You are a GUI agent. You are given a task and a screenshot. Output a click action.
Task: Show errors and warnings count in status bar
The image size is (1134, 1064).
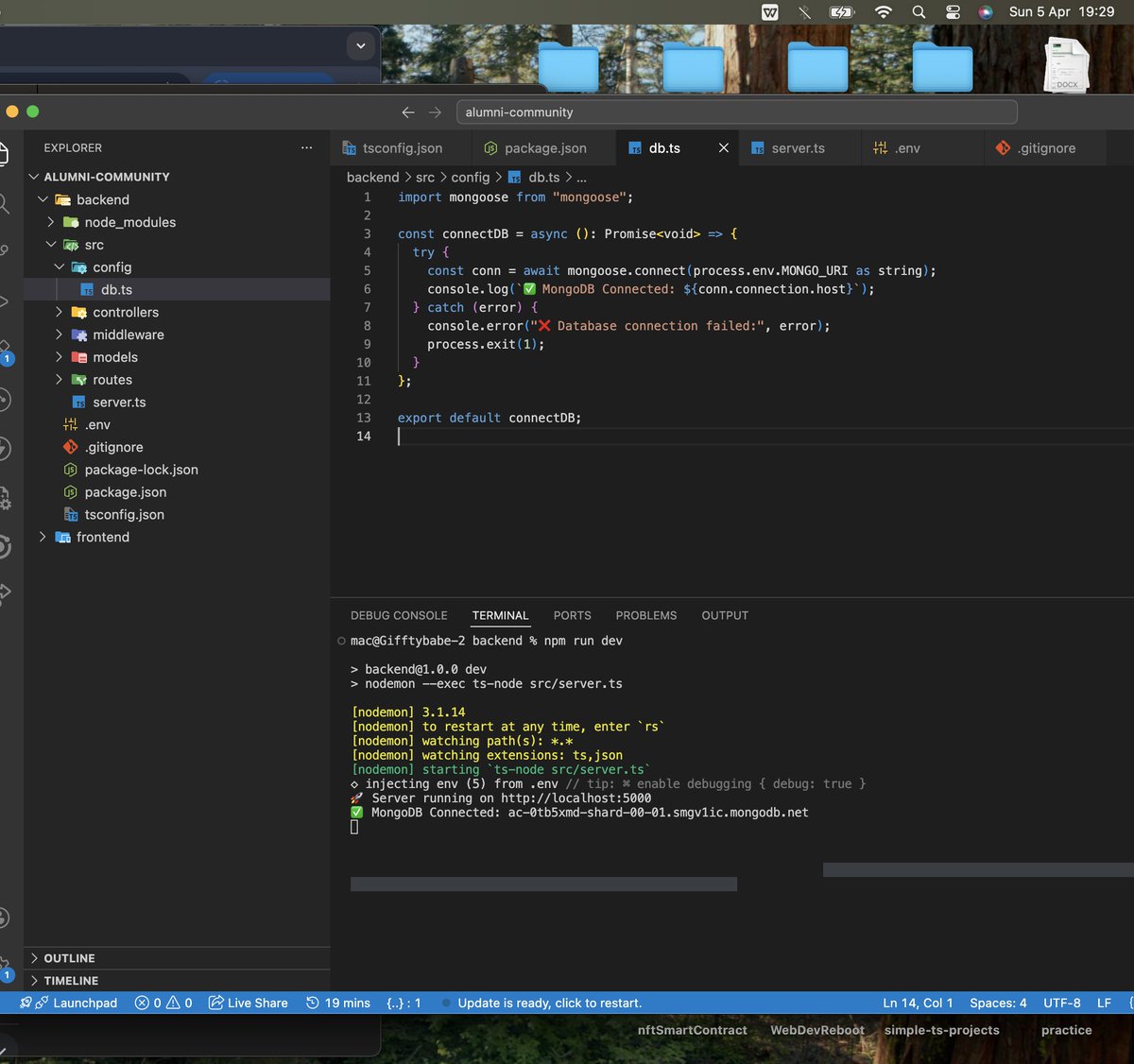(163, 1003)
